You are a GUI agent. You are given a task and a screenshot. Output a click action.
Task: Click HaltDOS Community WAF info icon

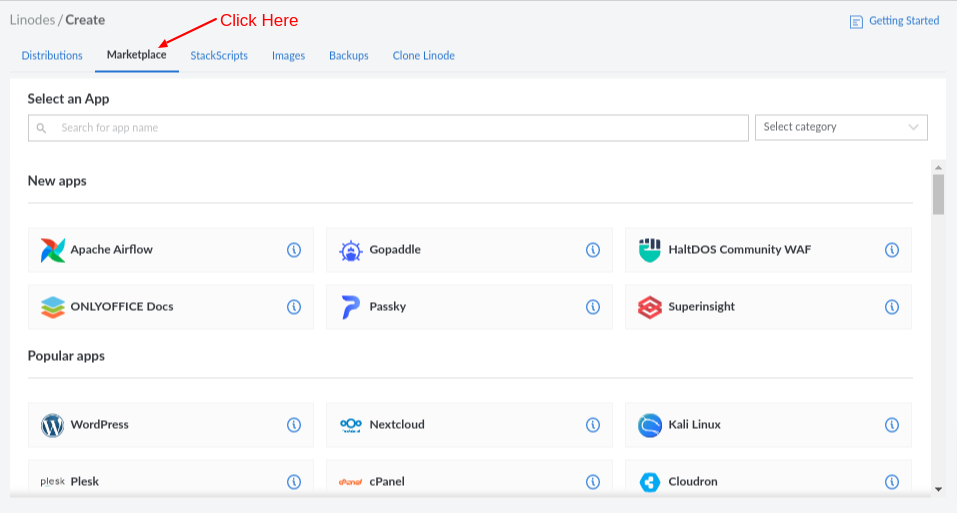(x=892, y=250)
